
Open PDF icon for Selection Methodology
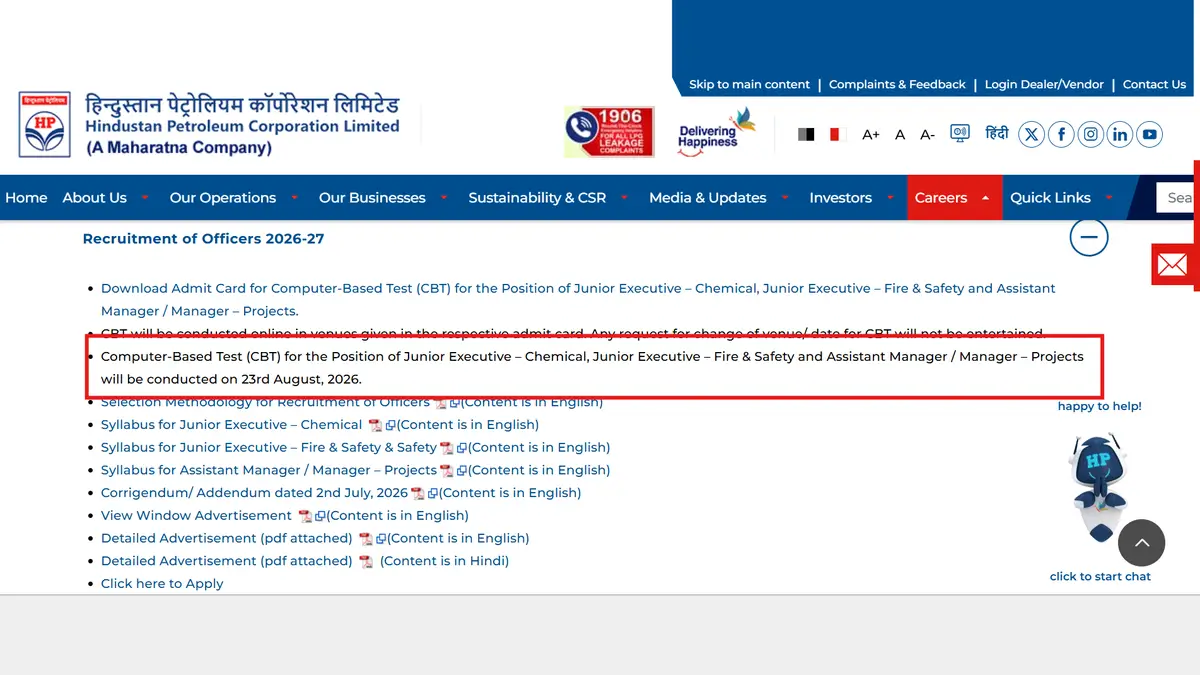point(440,403)
